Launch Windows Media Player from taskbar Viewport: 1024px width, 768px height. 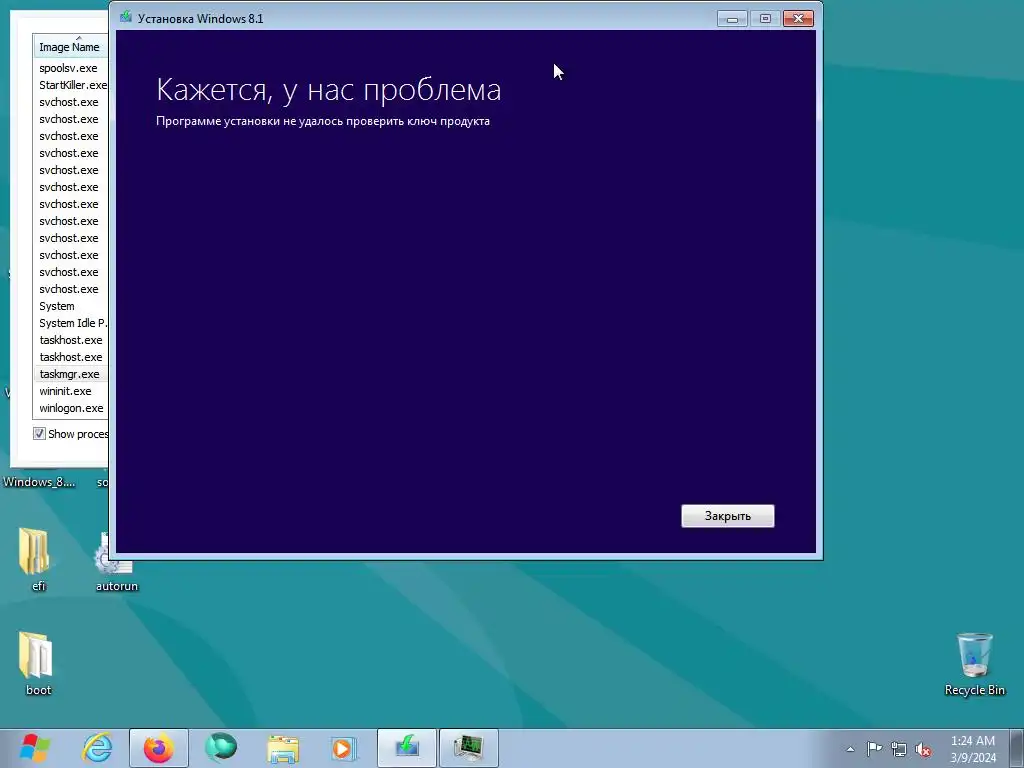pos(344,748)
